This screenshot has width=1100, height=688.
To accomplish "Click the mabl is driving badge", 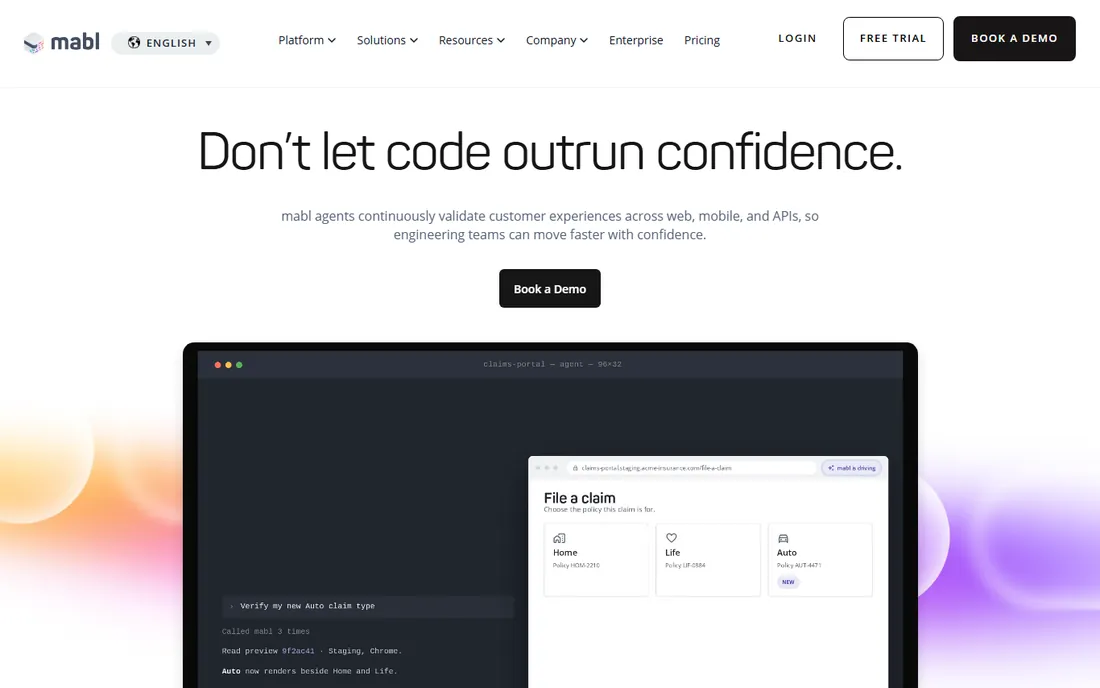I will [852, 468].
